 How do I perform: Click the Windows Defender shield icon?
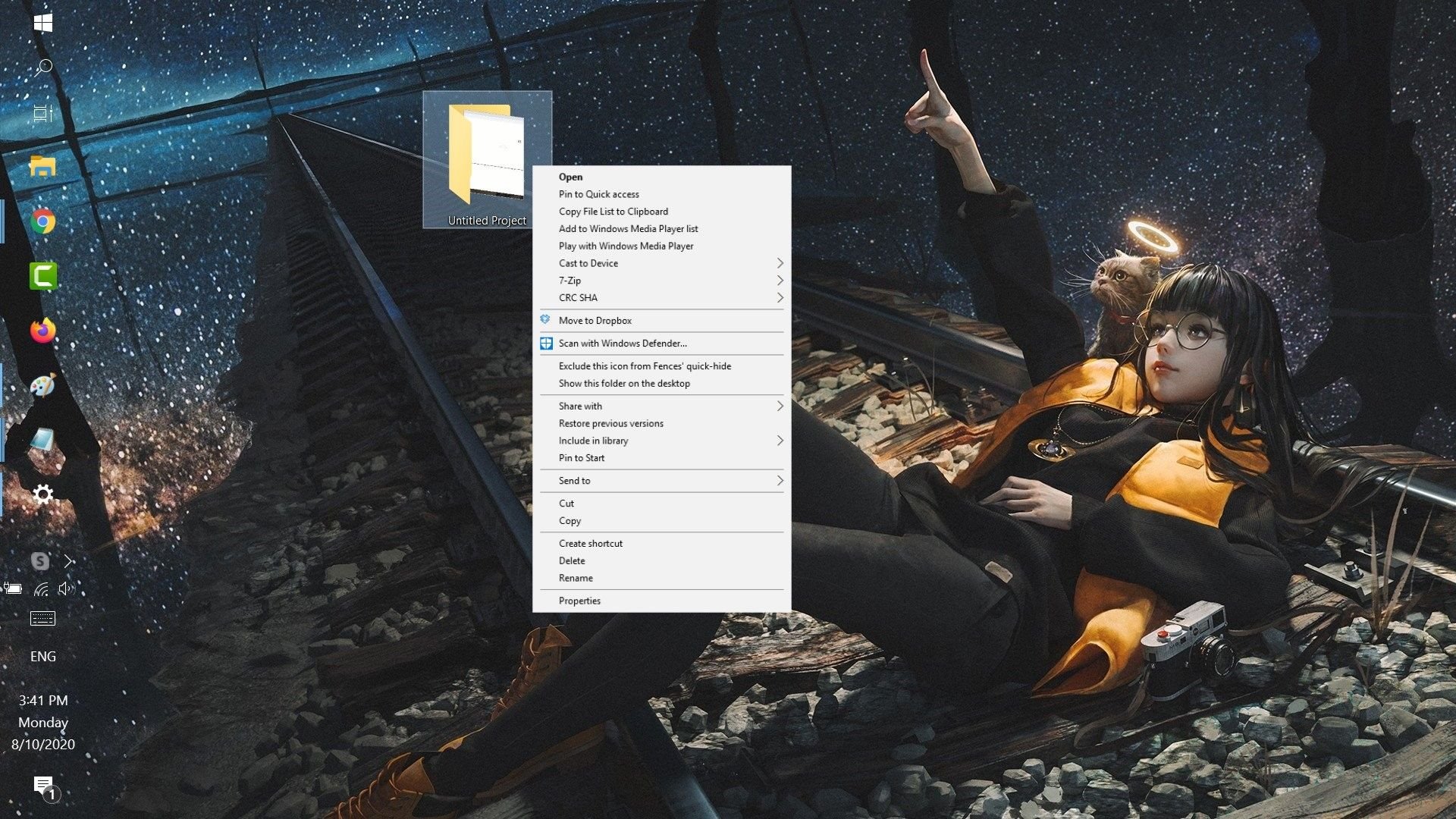tap(546, 343)
